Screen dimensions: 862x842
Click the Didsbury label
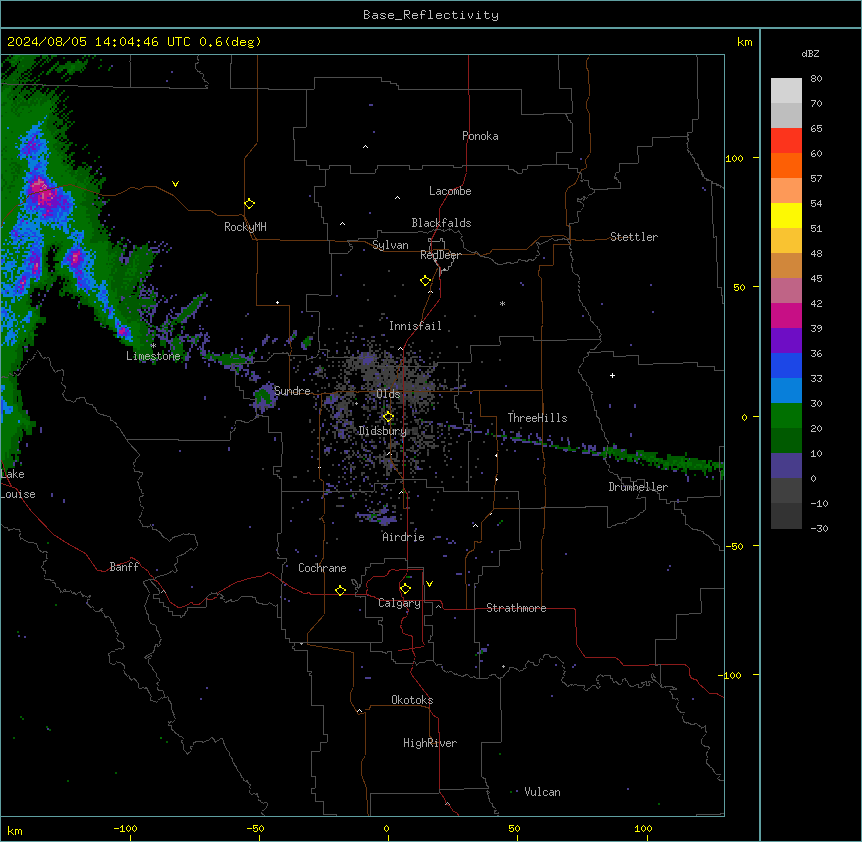[x=383, y=431]
